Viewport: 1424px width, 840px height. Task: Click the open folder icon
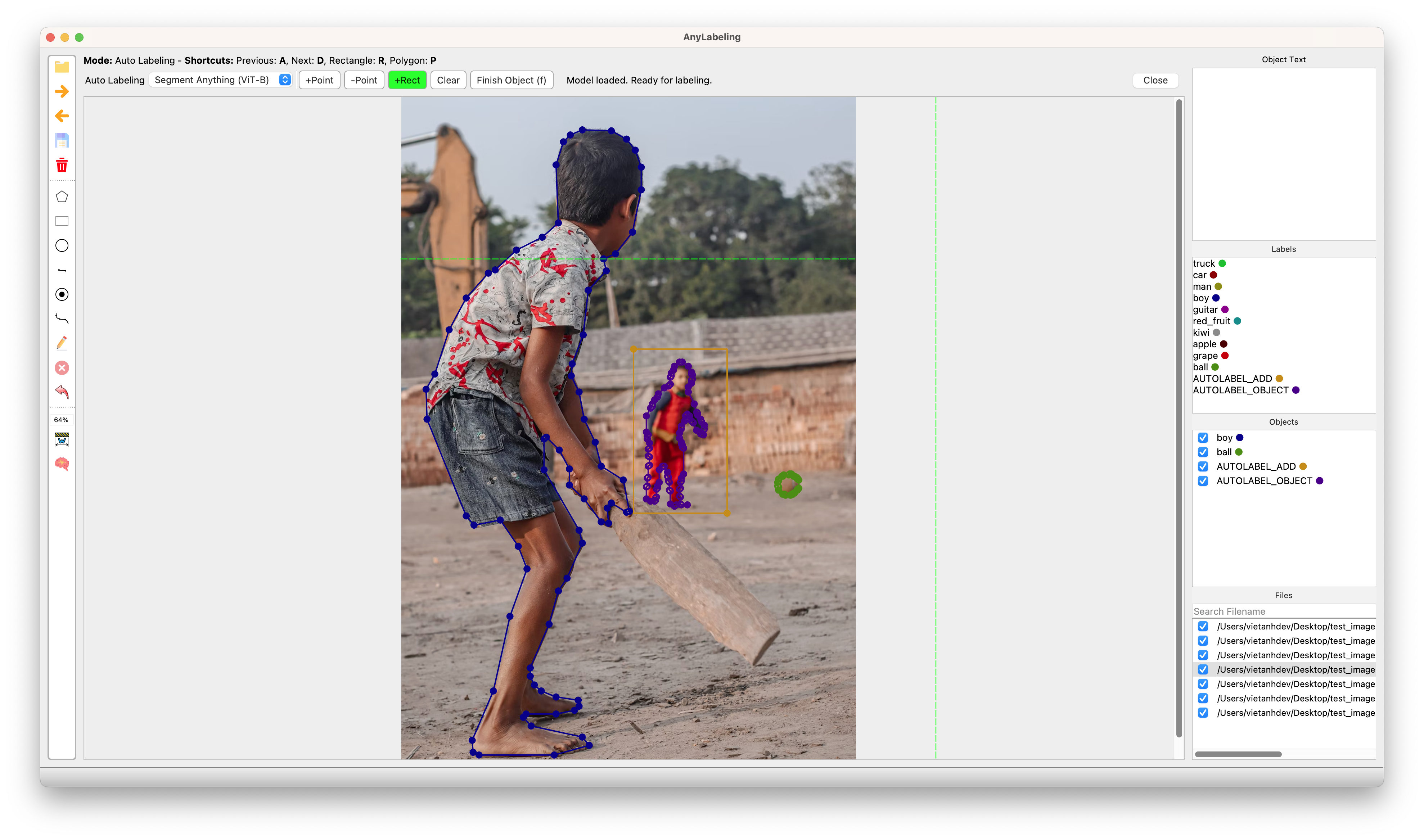(x=62, y=67)
